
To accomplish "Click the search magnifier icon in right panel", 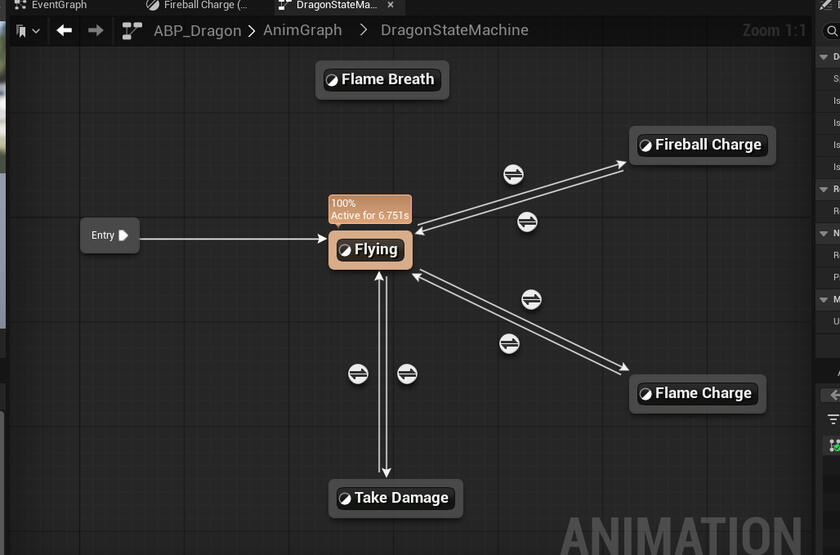I will (832, 31).
